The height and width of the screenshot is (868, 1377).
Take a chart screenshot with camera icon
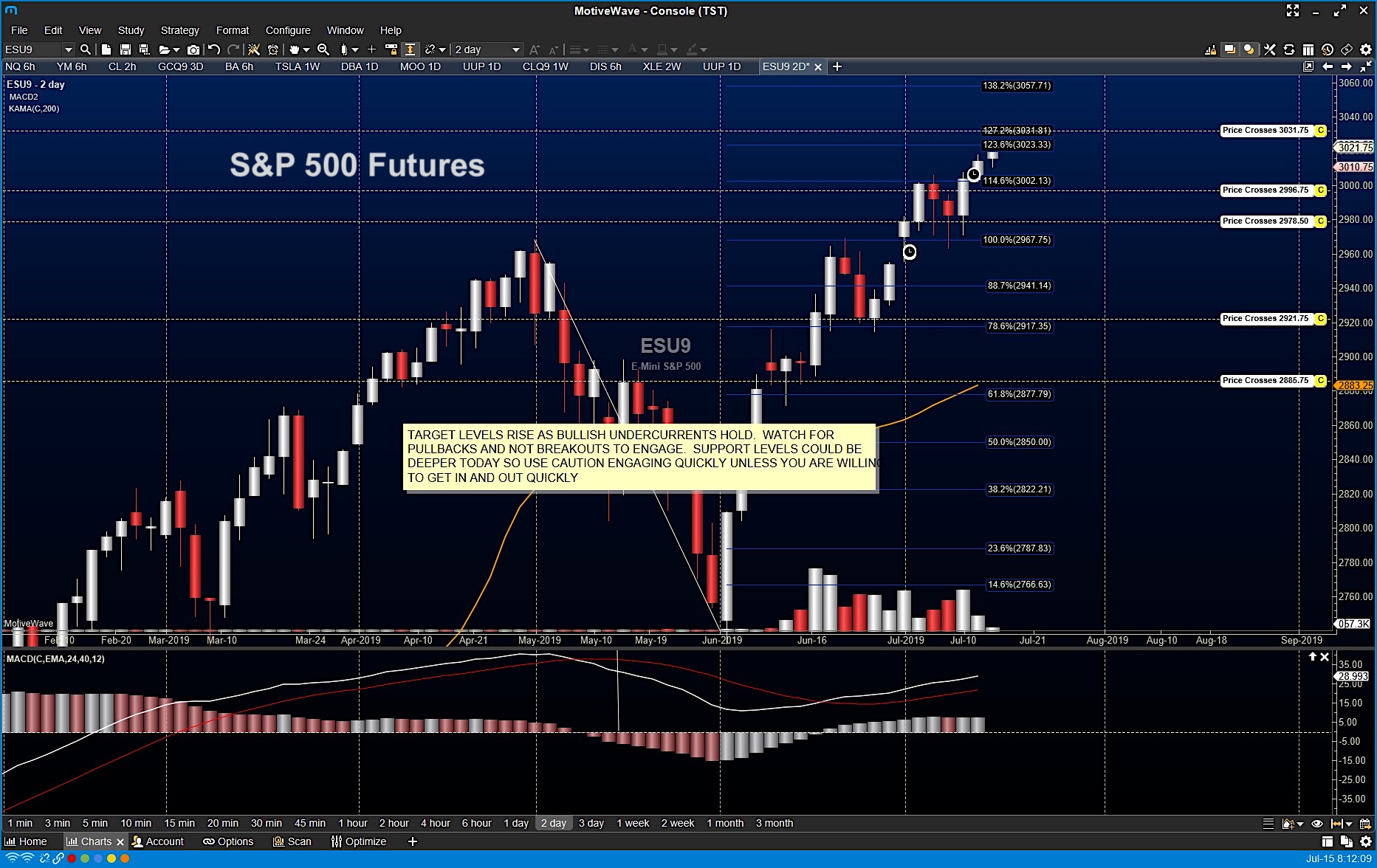pos(193,49)
